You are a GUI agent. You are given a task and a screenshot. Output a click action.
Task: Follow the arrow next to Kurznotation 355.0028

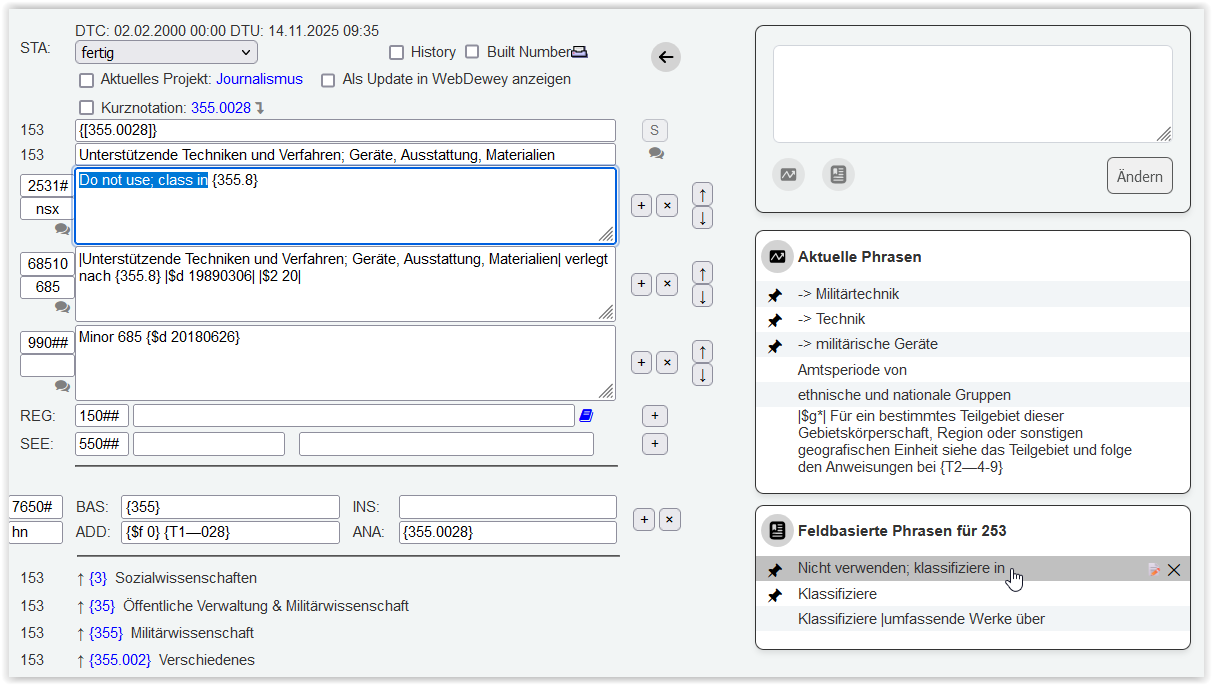tap(260, 108)
